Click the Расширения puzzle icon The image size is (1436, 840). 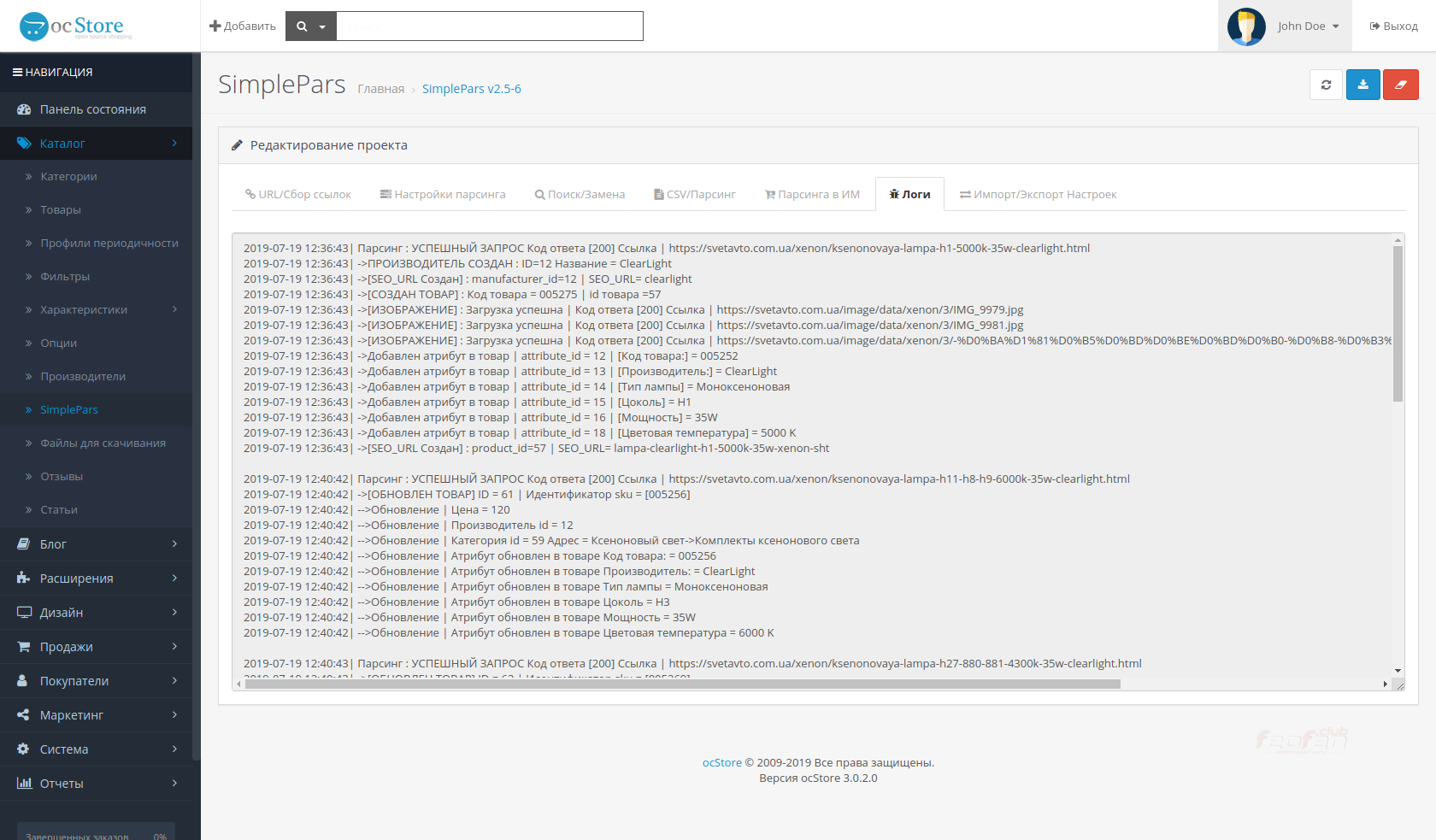click(24, 579)
